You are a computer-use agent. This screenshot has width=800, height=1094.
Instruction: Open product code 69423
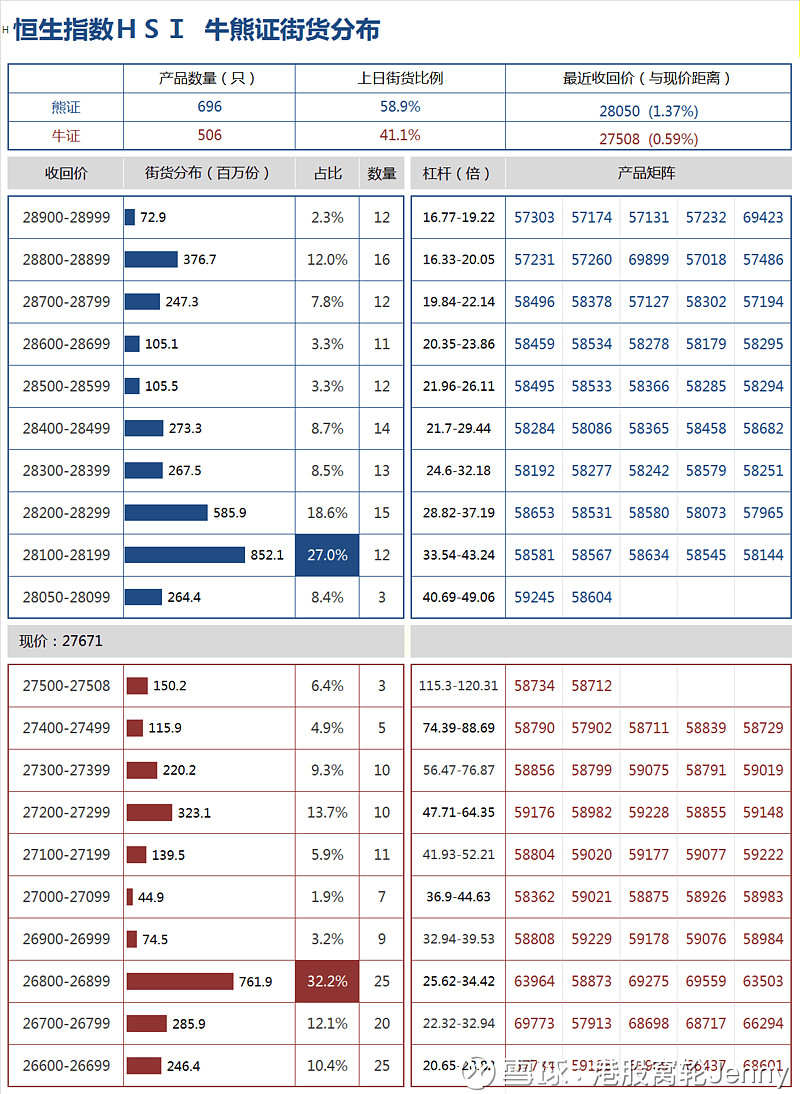(763, 218)
